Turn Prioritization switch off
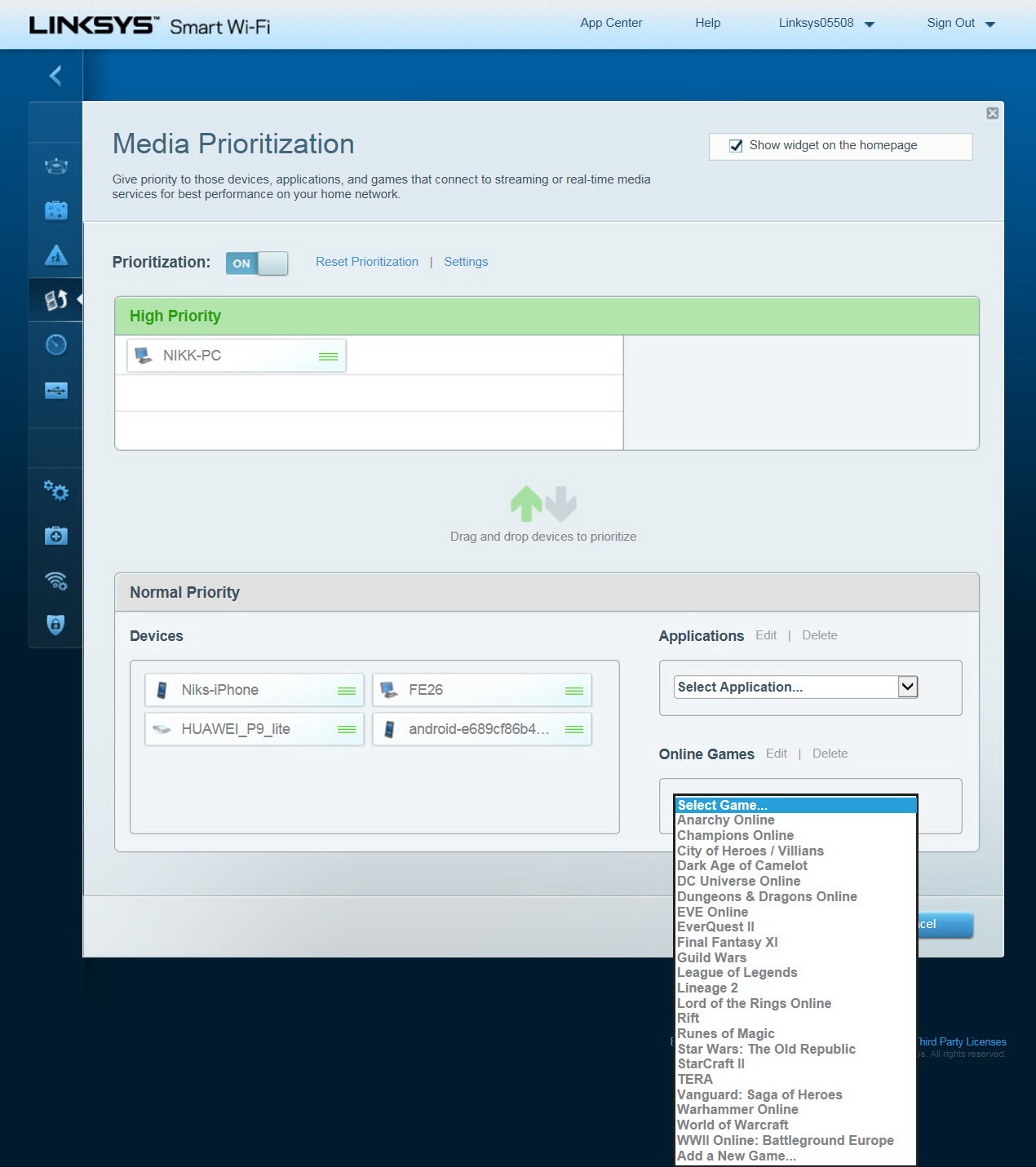Screen dimensions: 1036x1167 tap(257, 263)
